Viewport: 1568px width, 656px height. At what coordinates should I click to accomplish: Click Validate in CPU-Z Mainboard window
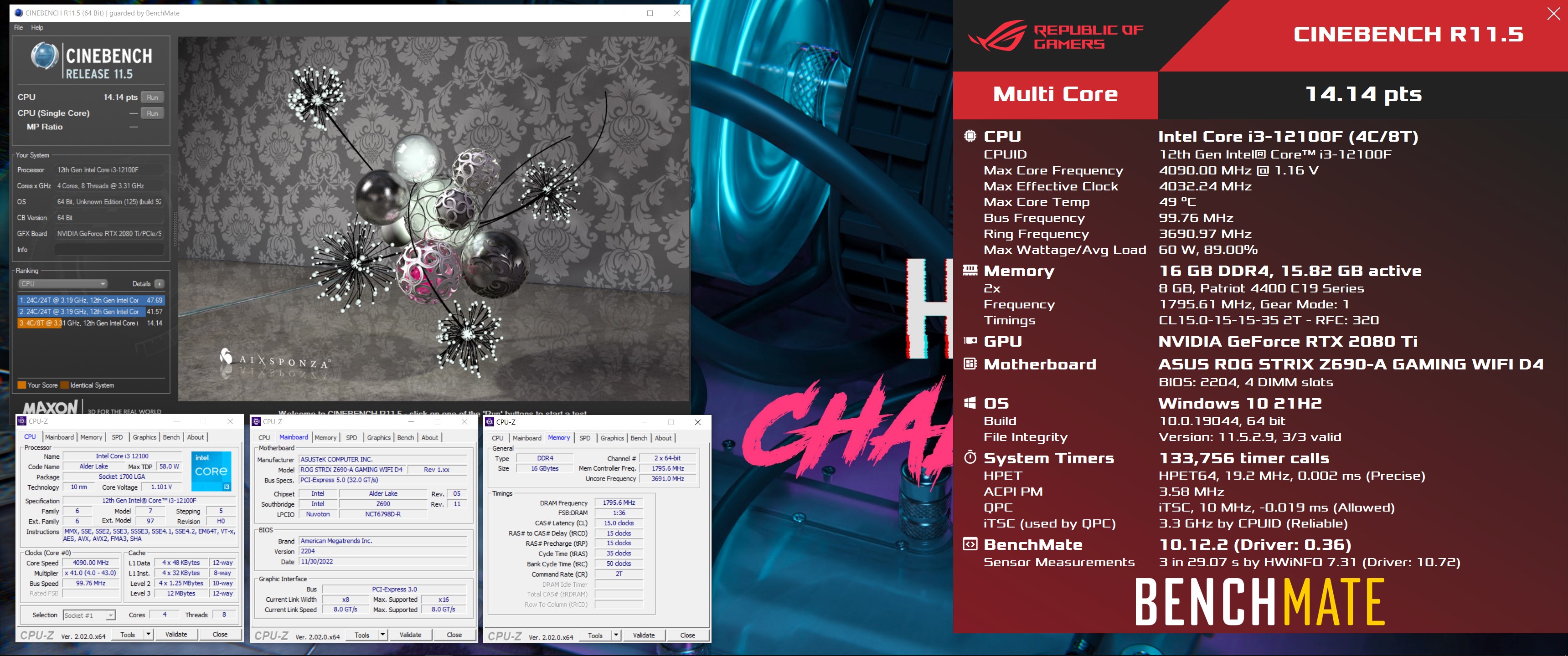point(410,635)
